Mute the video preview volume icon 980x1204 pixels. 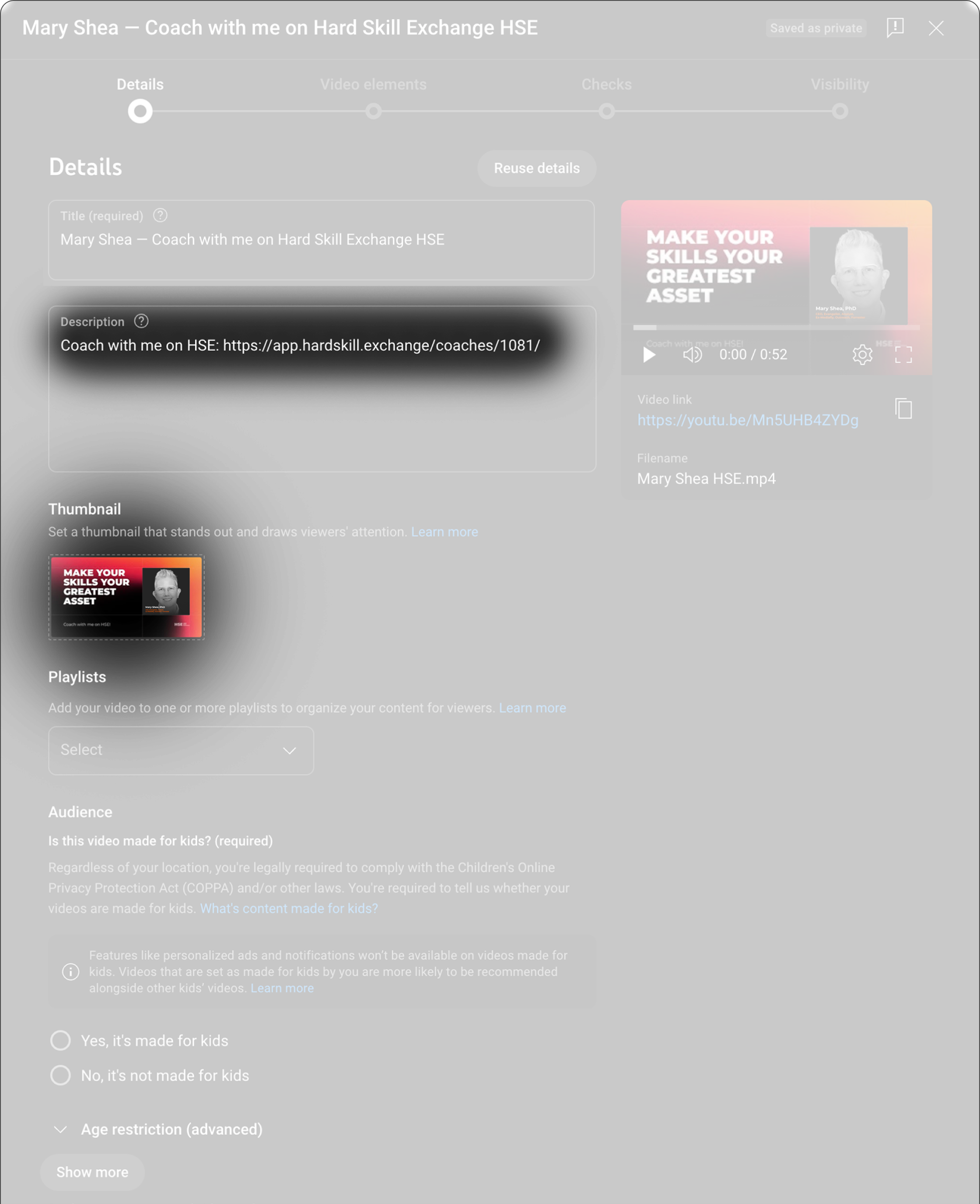(x=692, y=354)
